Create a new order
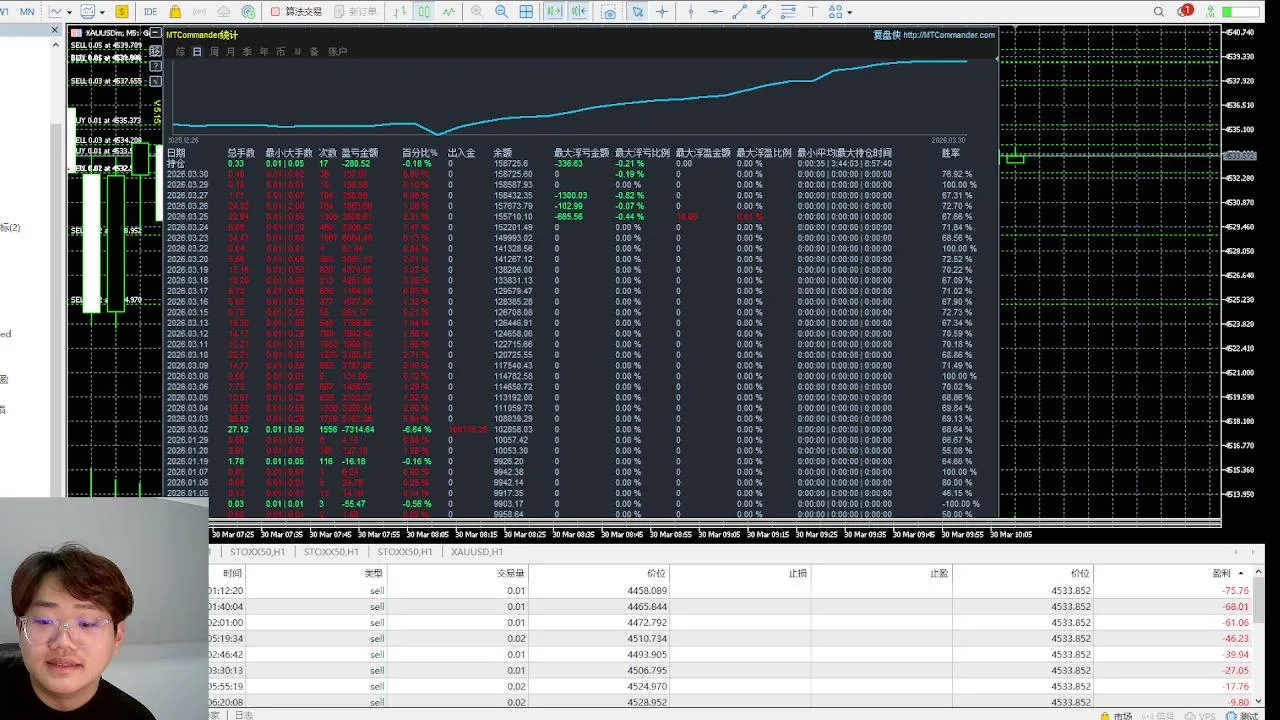 (x=357, y=12)
